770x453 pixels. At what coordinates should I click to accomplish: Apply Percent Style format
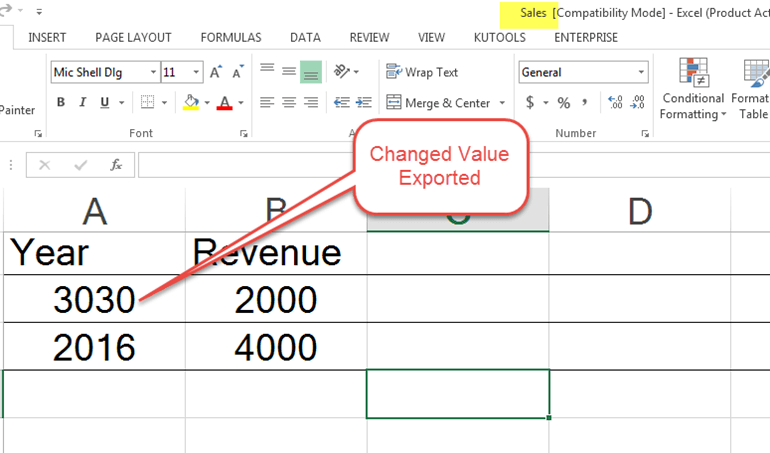pos(563,102)
